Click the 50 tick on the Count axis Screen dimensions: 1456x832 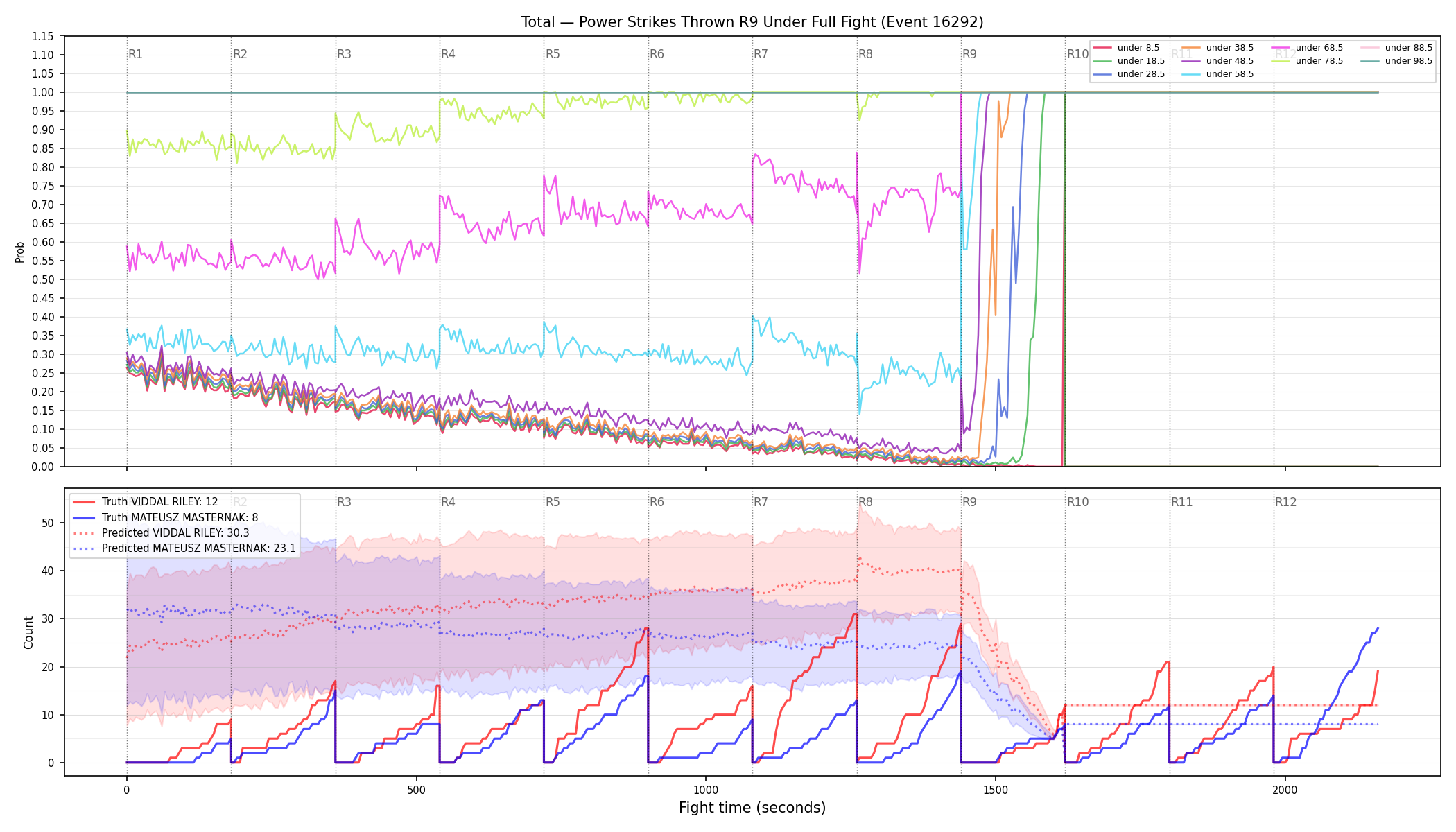coord(48,523)
